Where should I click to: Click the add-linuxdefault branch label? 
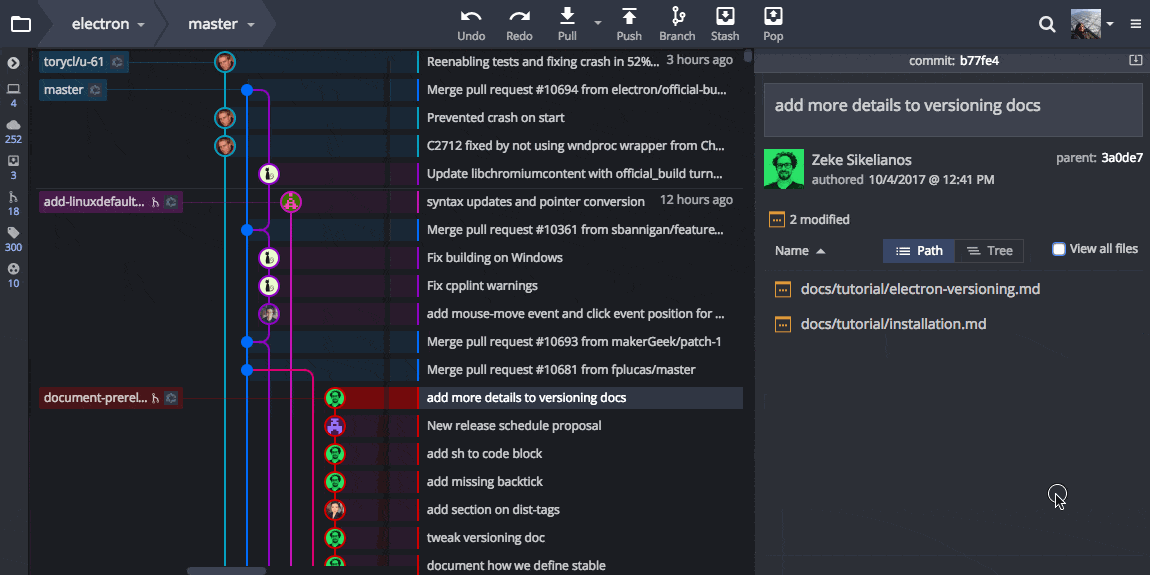(x=111, y=202)
